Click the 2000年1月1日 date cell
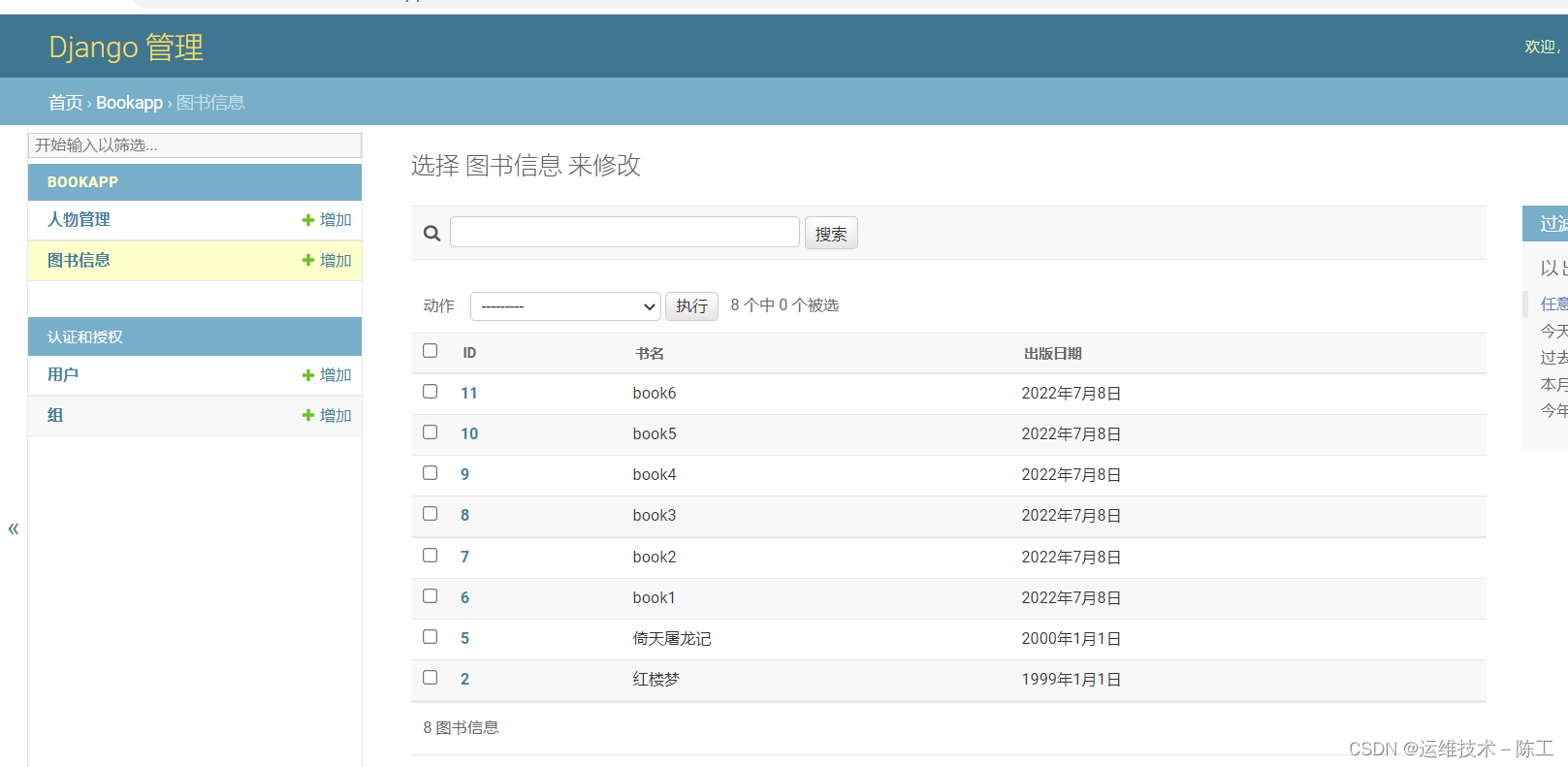This screenshot has width=1568, height=767. tap(1072, 639)
